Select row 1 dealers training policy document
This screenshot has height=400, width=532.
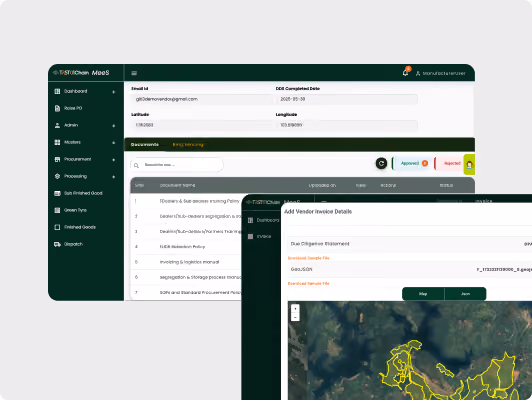[x=186, y=201]
